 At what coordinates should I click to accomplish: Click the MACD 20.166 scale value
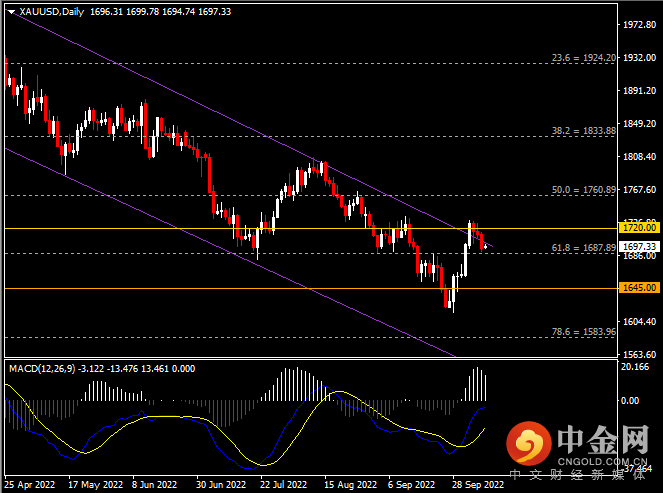click(x=635, y=367)
